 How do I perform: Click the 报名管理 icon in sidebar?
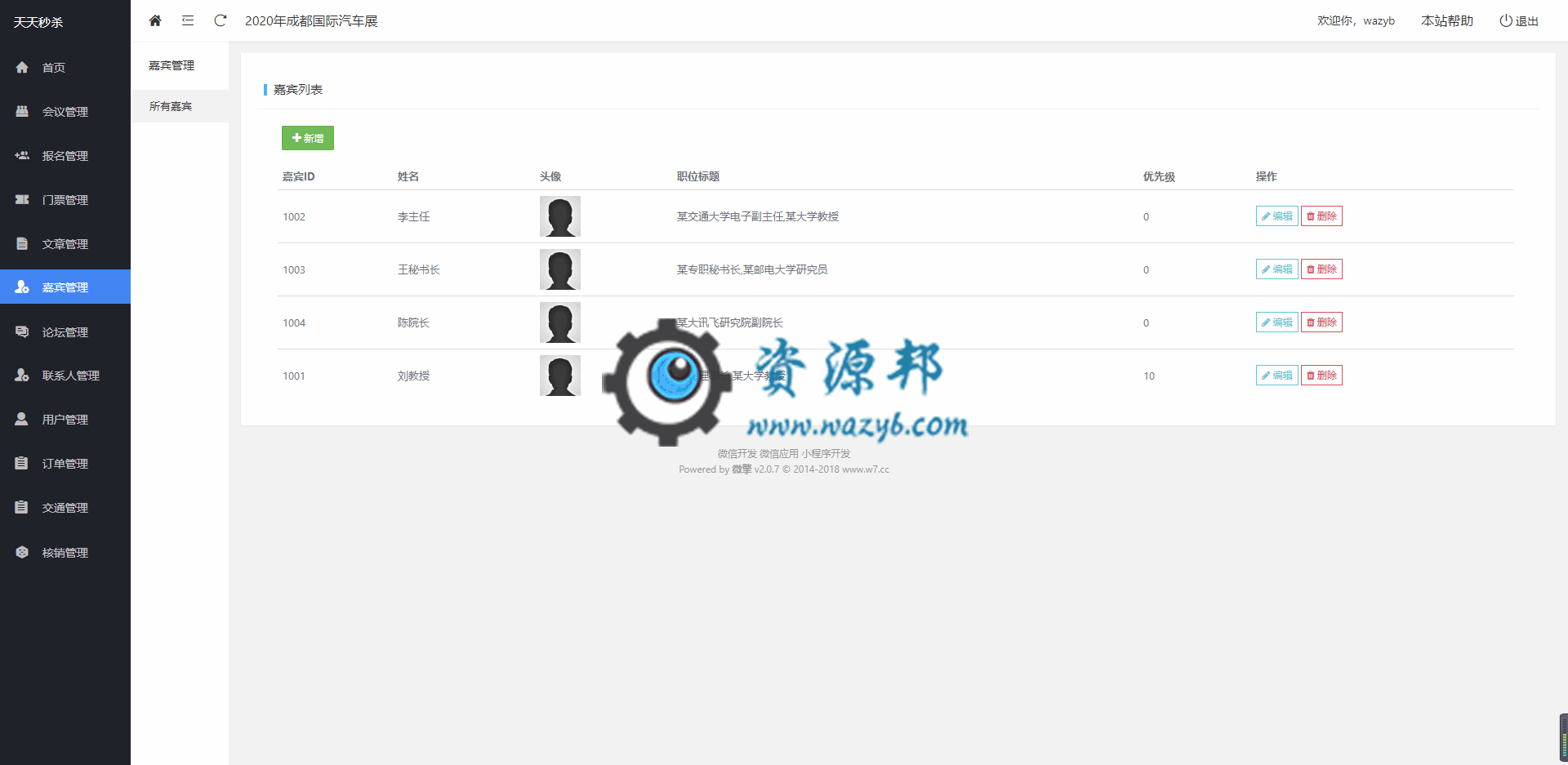coord(22,155)
